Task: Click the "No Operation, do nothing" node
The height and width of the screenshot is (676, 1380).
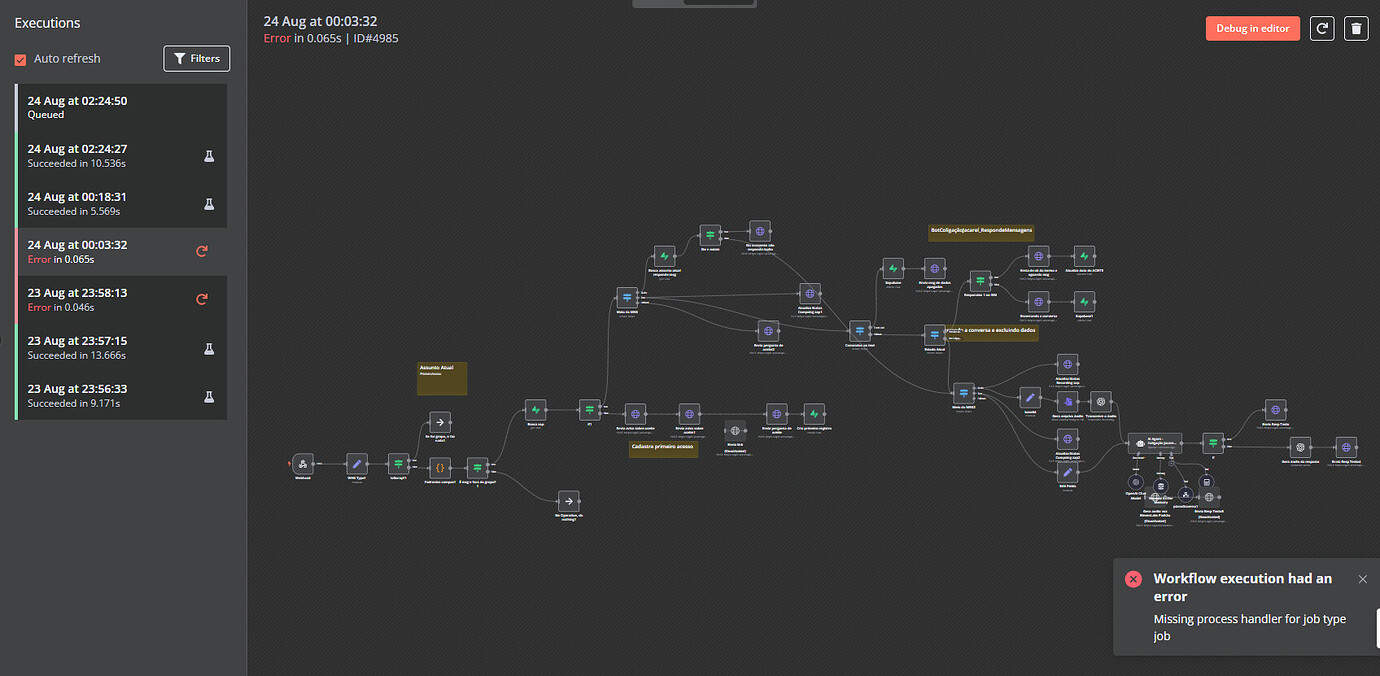Action: pyautogui.click(x=569, y=501)
